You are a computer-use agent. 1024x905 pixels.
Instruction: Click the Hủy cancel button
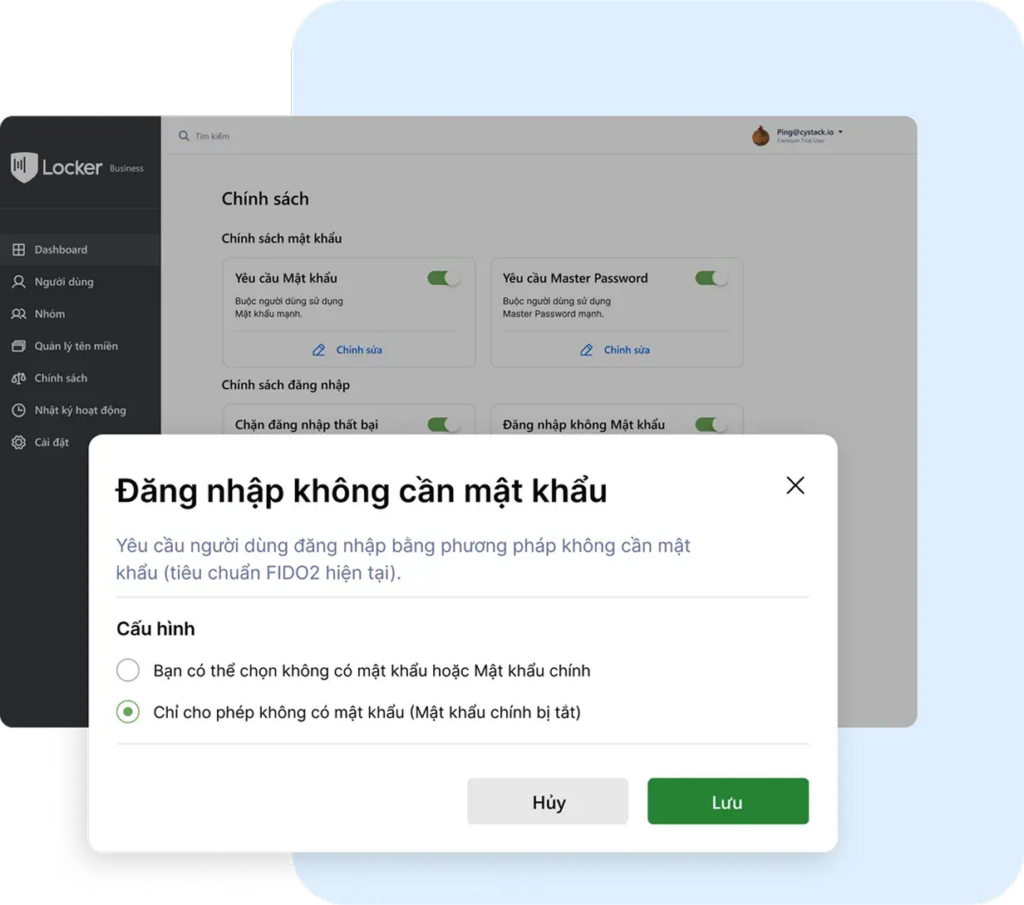(548, 801)
